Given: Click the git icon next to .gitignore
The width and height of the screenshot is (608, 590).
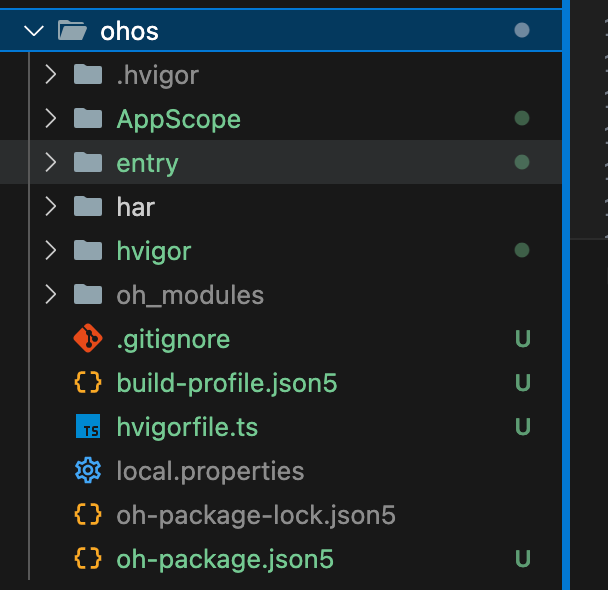Looking at the screenshot, I should tap(88, 339).
